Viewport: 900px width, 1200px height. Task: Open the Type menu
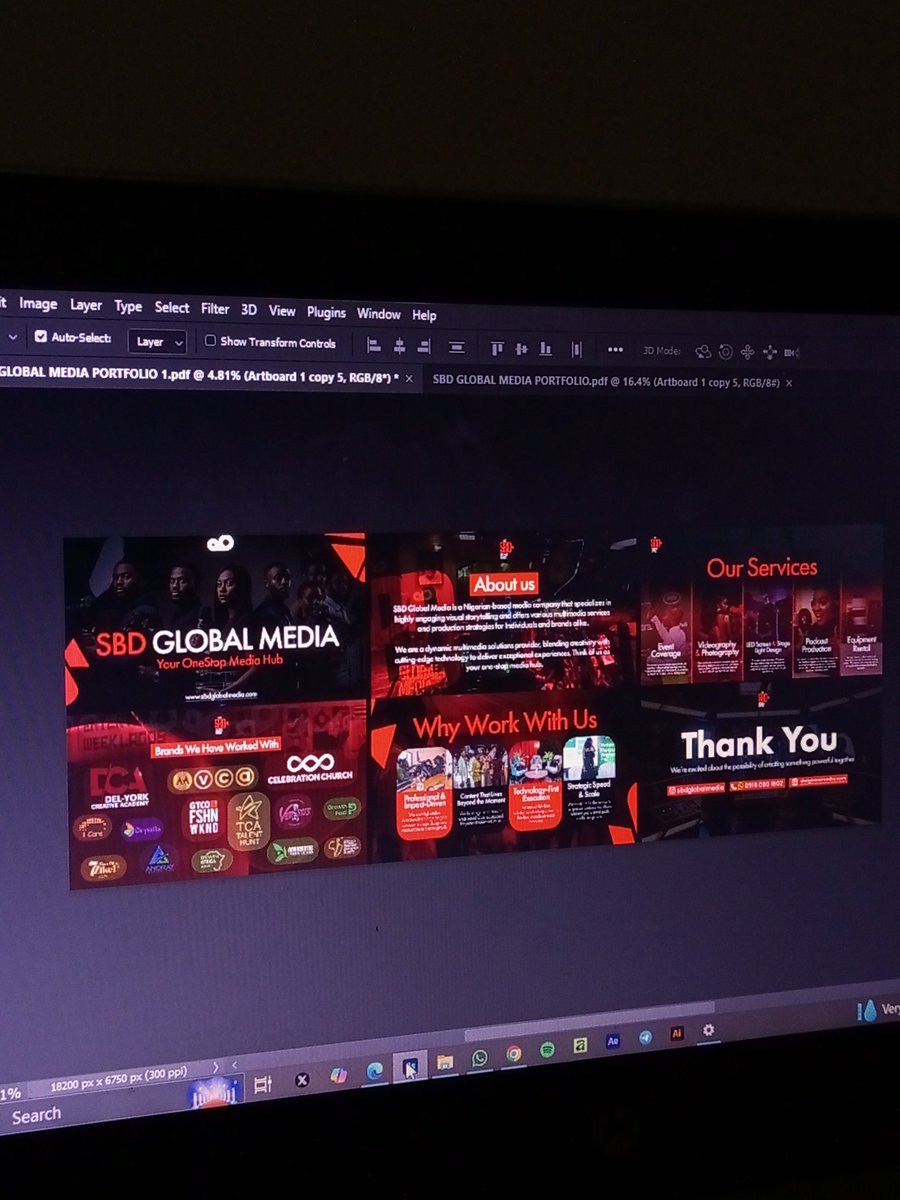pos(128,306)
